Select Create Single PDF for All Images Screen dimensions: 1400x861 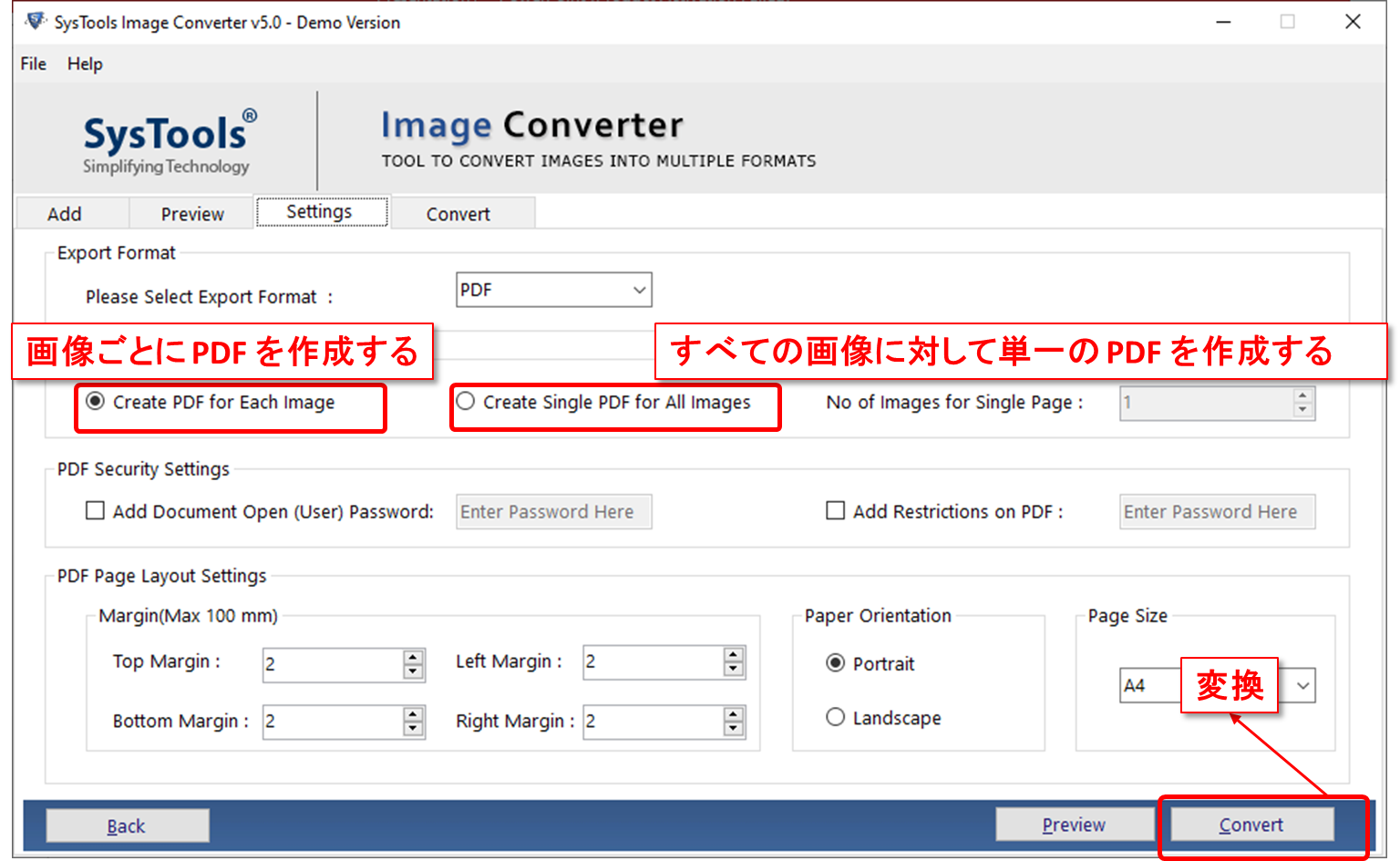(x=465, y=401)
